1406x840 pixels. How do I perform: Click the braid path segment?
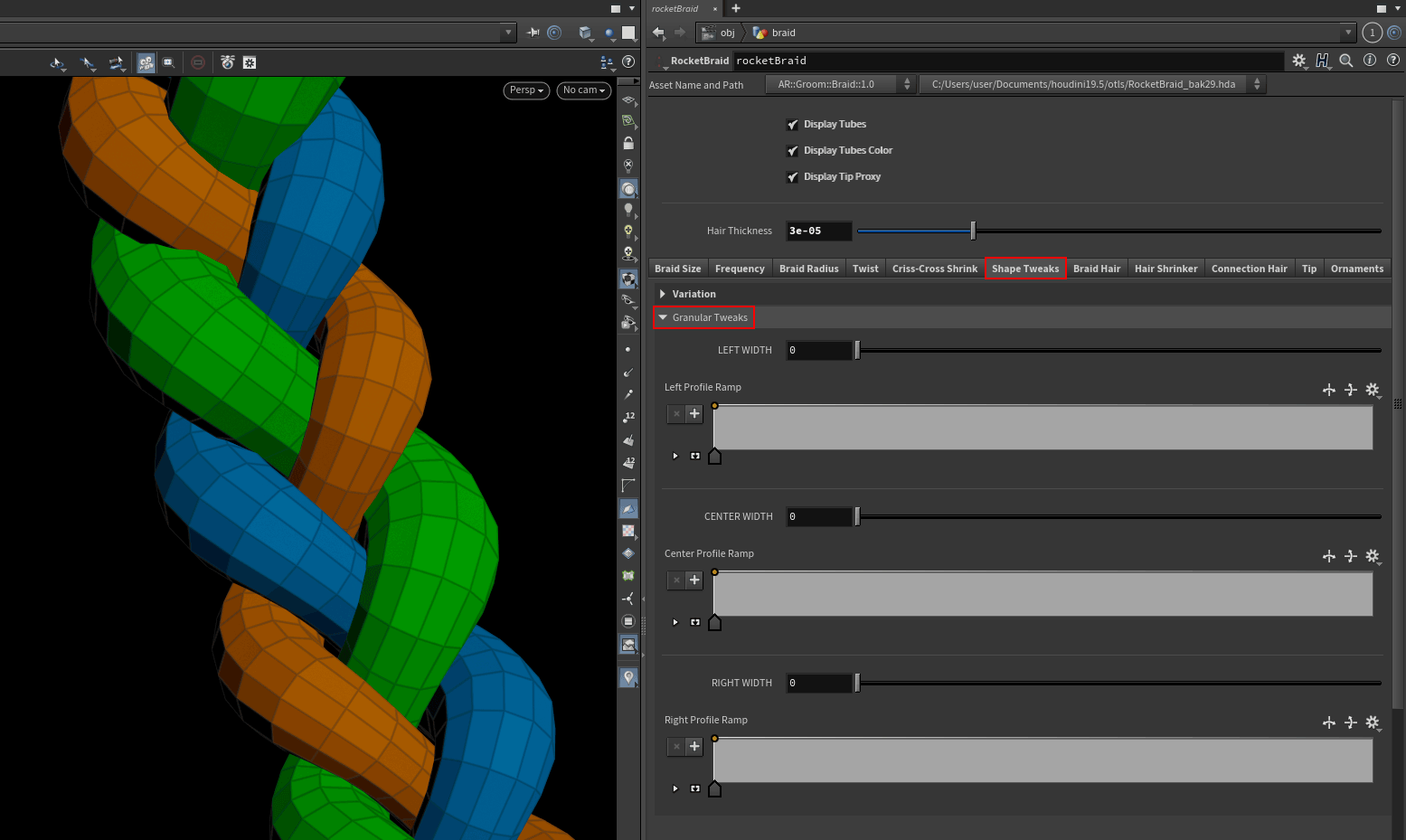775,33
